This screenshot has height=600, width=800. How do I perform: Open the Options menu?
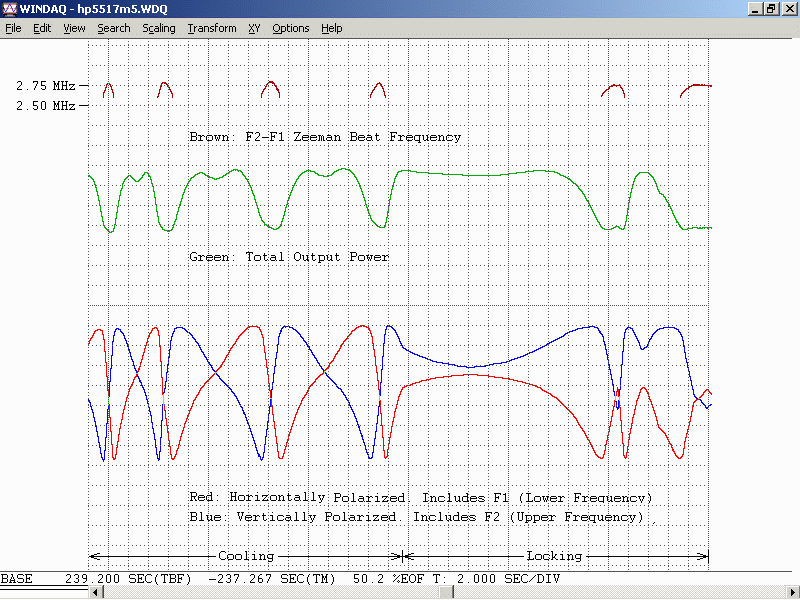pos(290,28)
